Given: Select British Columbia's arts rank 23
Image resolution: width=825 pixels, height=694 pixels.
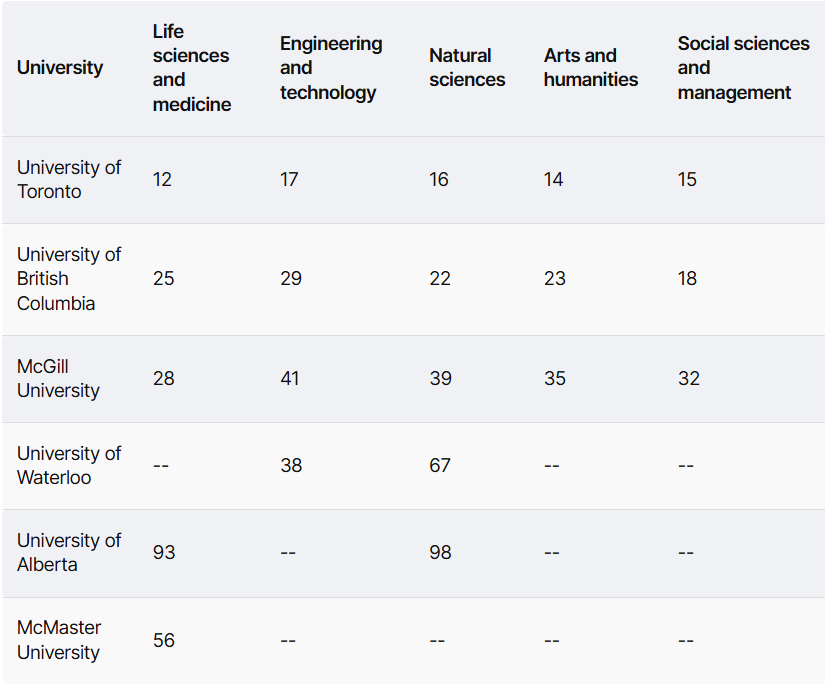Looking at the screenshot, I should [555, 279].
